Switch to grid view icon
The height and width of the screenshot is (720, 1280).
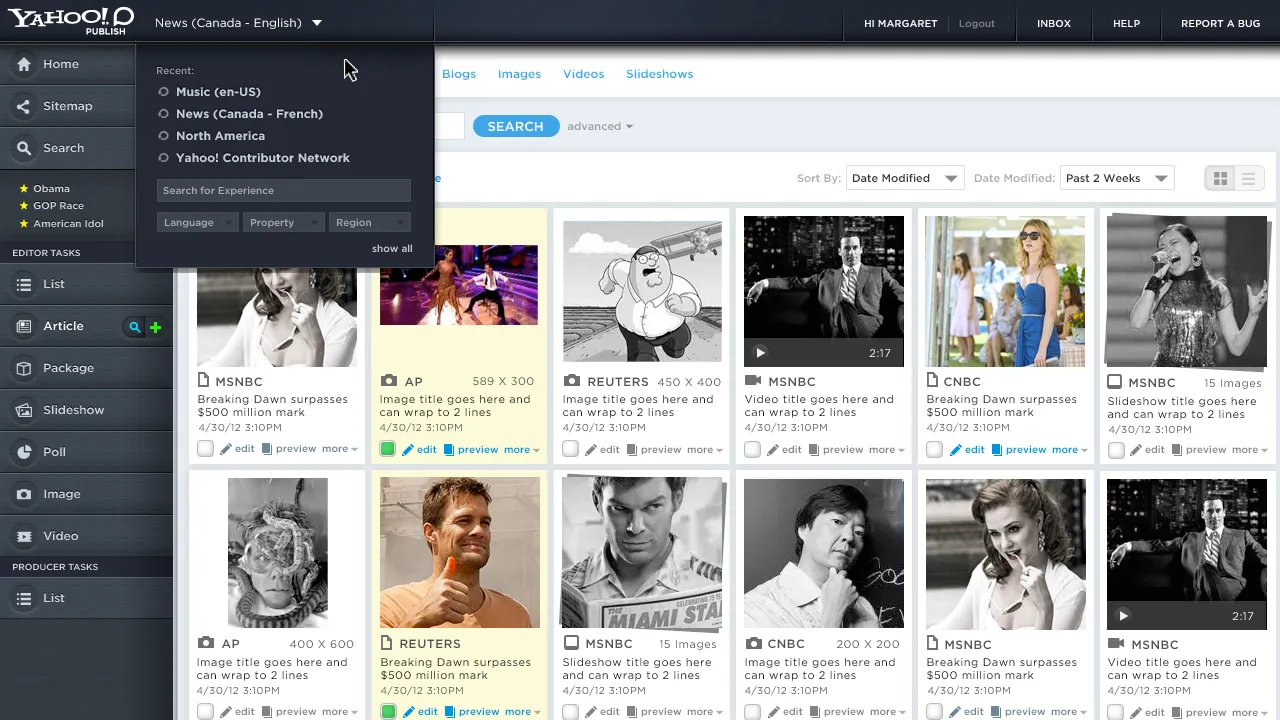click(x=1220, y=179)
